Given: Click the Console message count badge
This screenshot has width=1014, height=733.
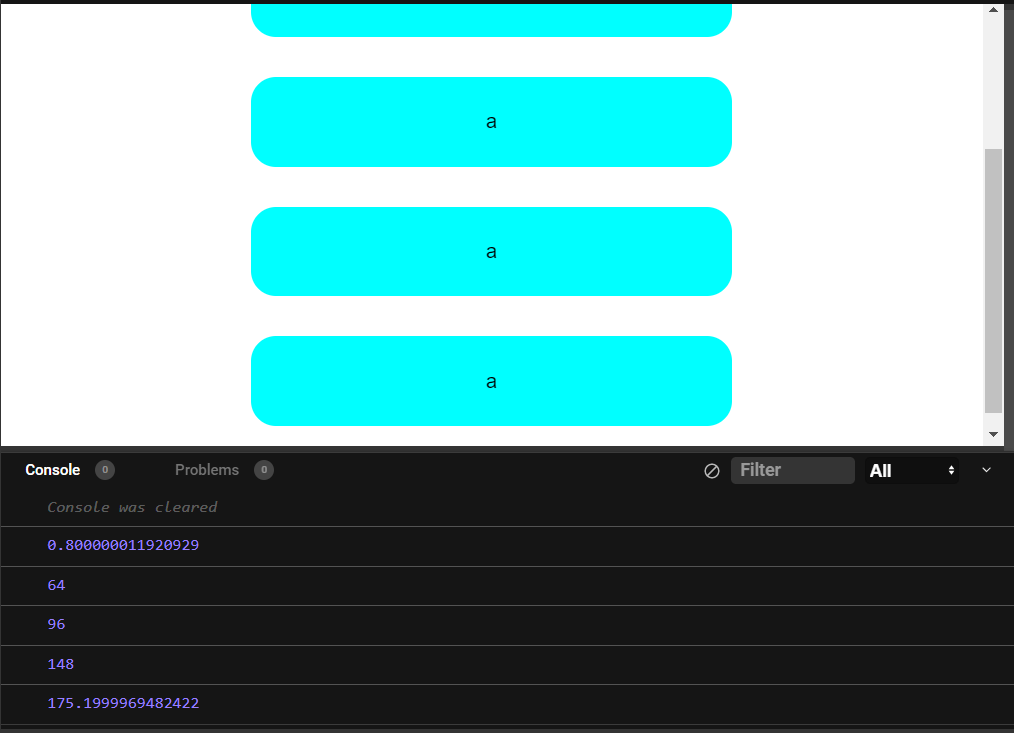Looking at the screenshot, I should (105, 470).
